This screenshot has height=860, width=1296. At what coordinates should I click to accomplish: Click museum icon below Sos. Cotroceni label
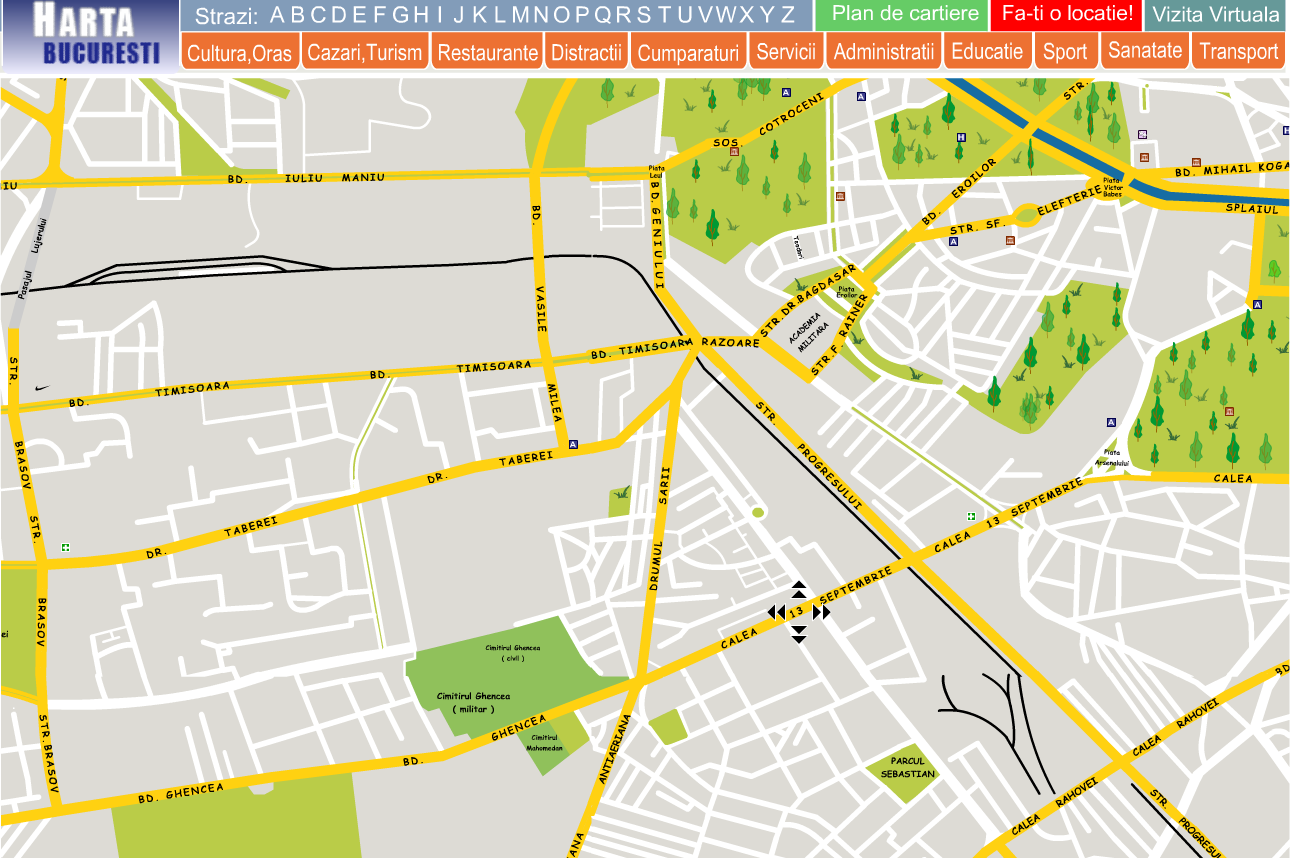pos(735,152)
